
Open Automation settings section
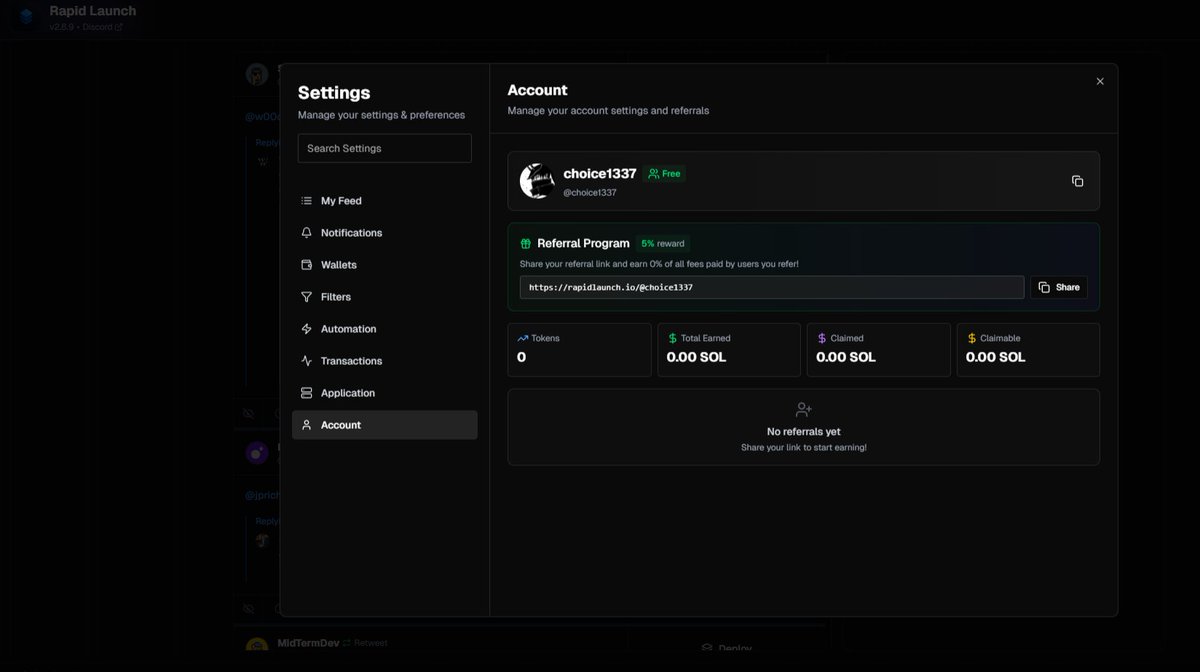[384, 329]
